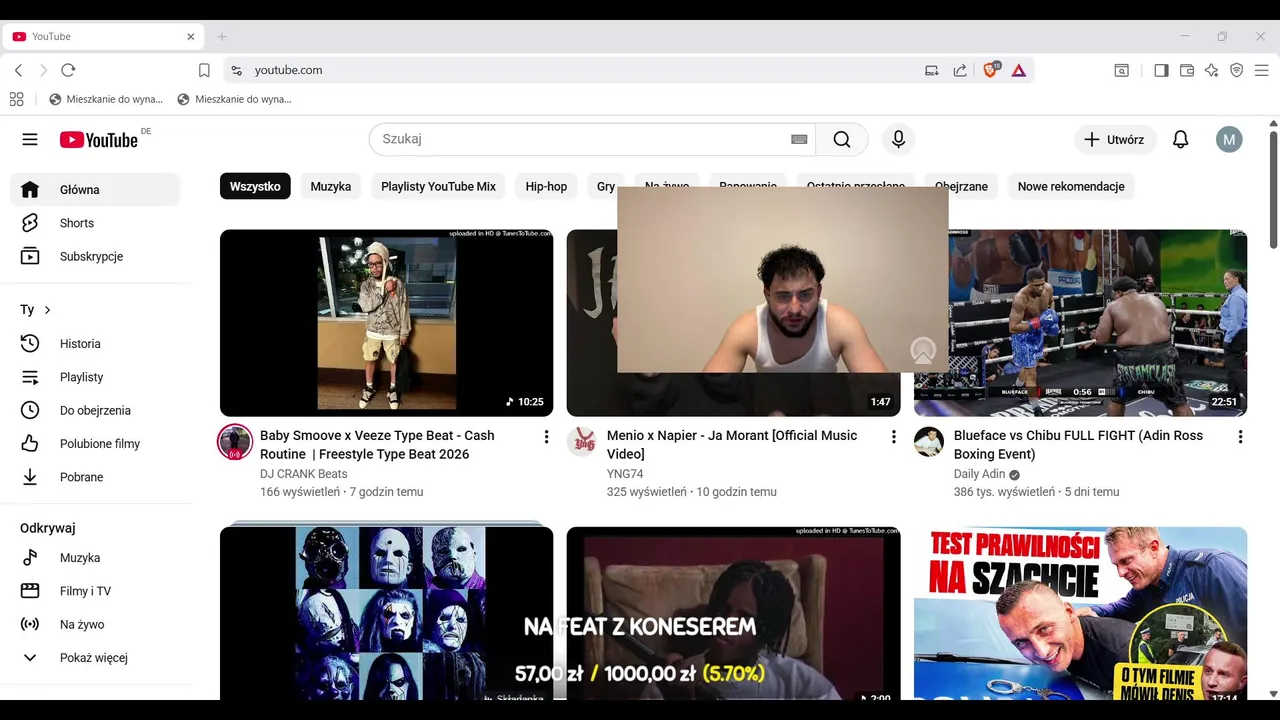Toggle the browser sidebar panel
This screenshot has width=1280, height=720.
tap(1161, 70)
